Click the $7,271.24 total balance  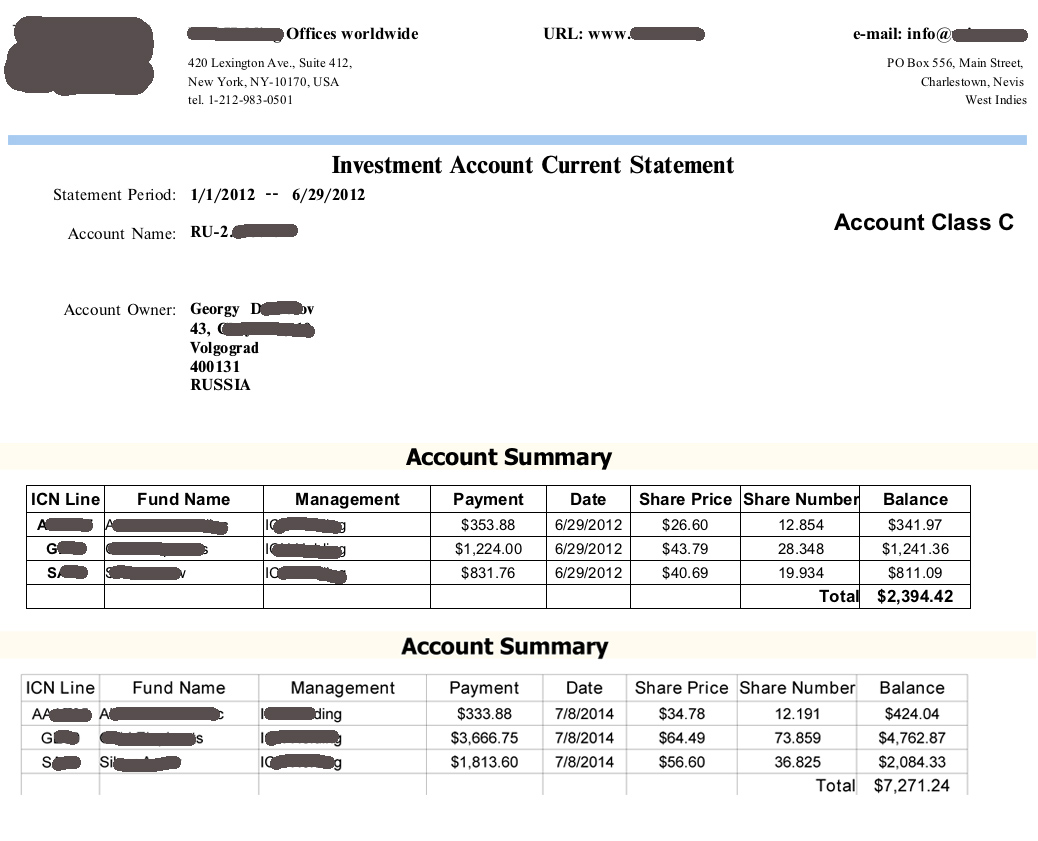(911, 786)
